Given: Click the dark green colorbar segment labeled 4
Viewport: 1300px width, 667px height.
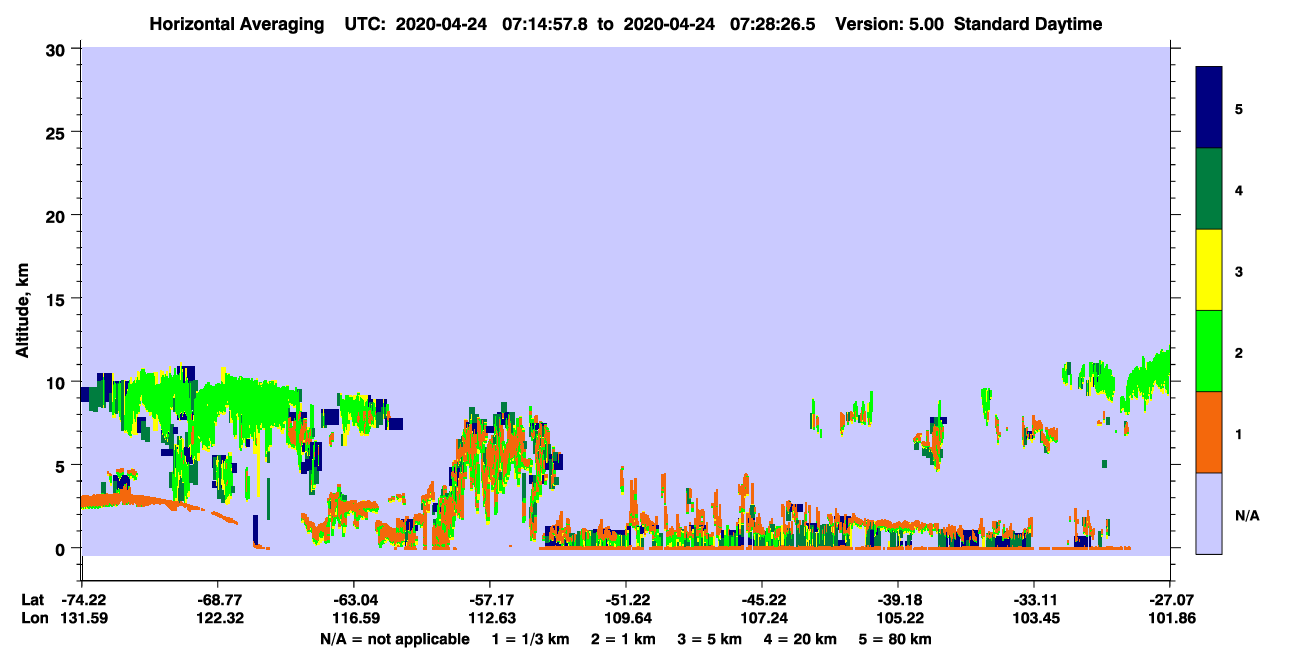Looking at the screenshot, I should tap(1209, 189).
